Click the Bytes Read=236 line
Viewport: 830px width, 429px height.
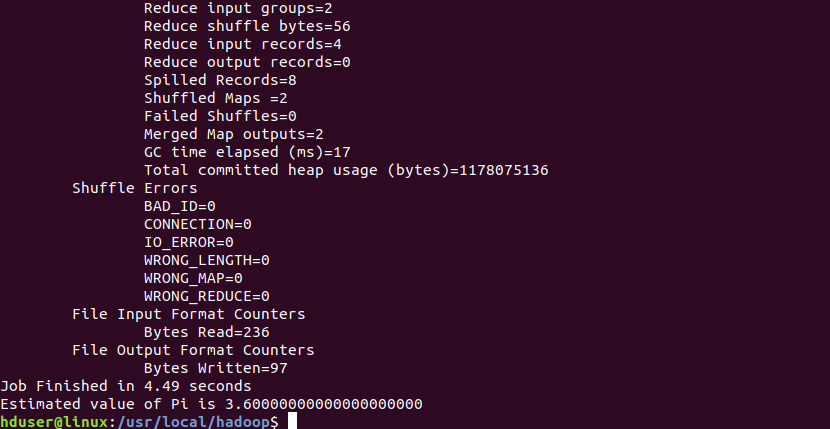tap(206, 332)
